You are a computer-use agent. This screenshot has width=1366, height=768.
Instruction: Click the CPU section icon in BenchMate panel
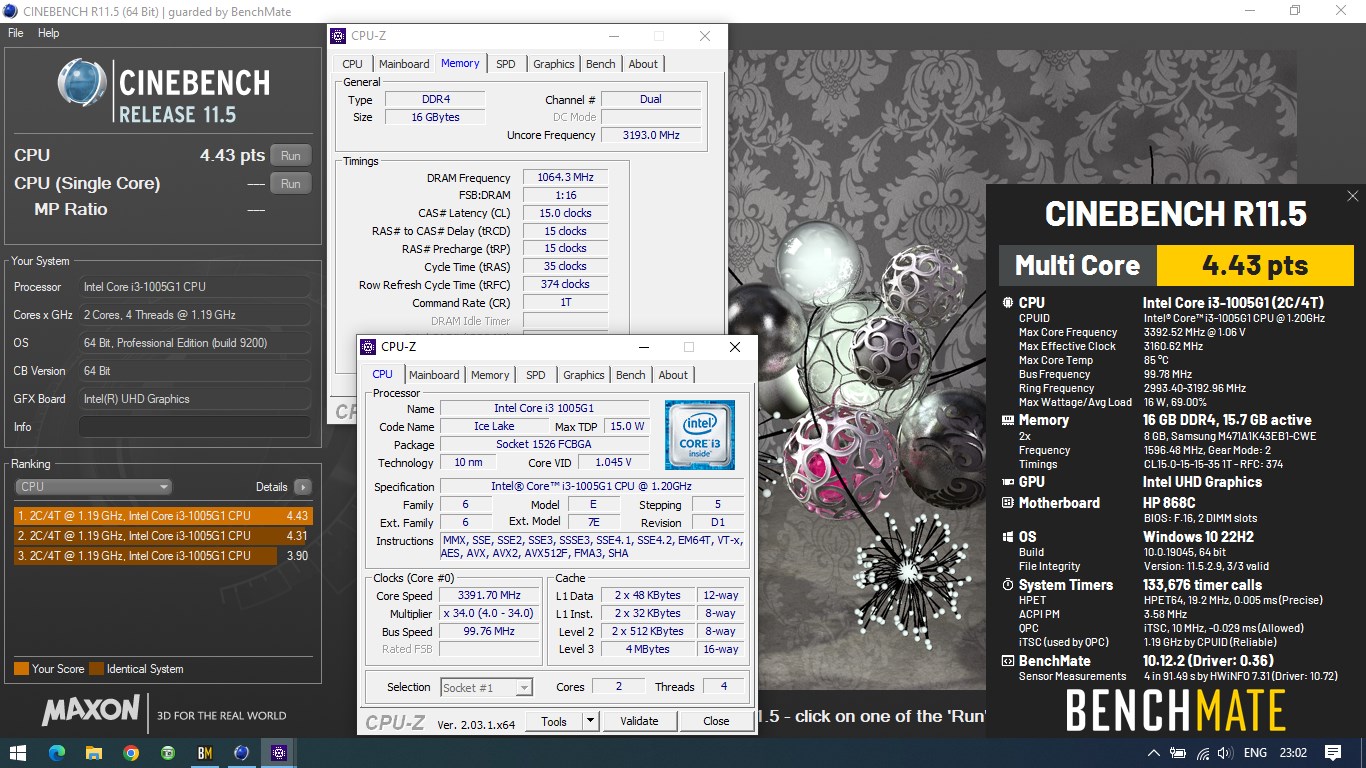pyautogui.click(x=1007, y=302)
